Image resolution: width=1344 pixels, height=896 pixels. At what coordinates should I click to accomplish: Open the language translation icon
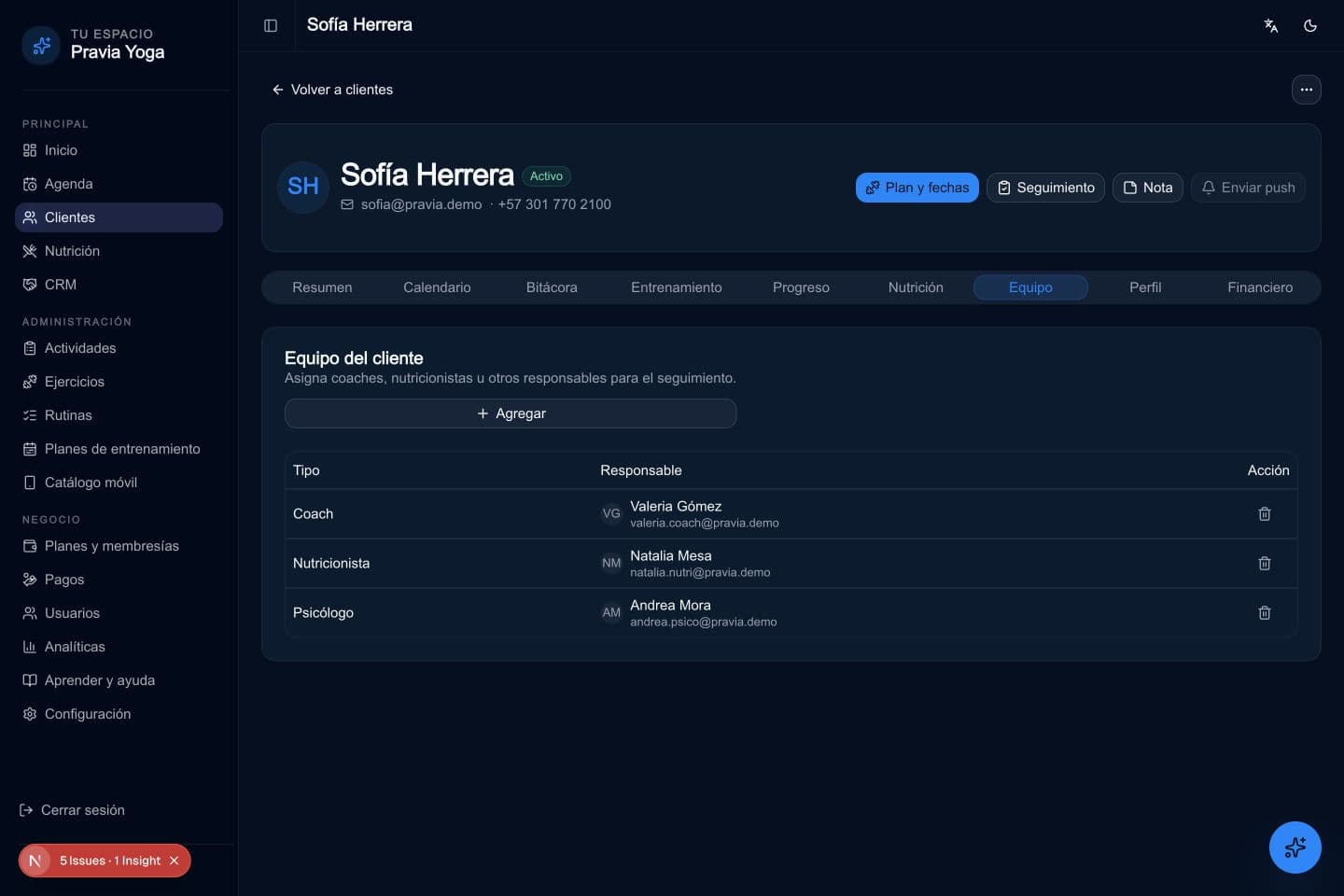point(1270,25)
